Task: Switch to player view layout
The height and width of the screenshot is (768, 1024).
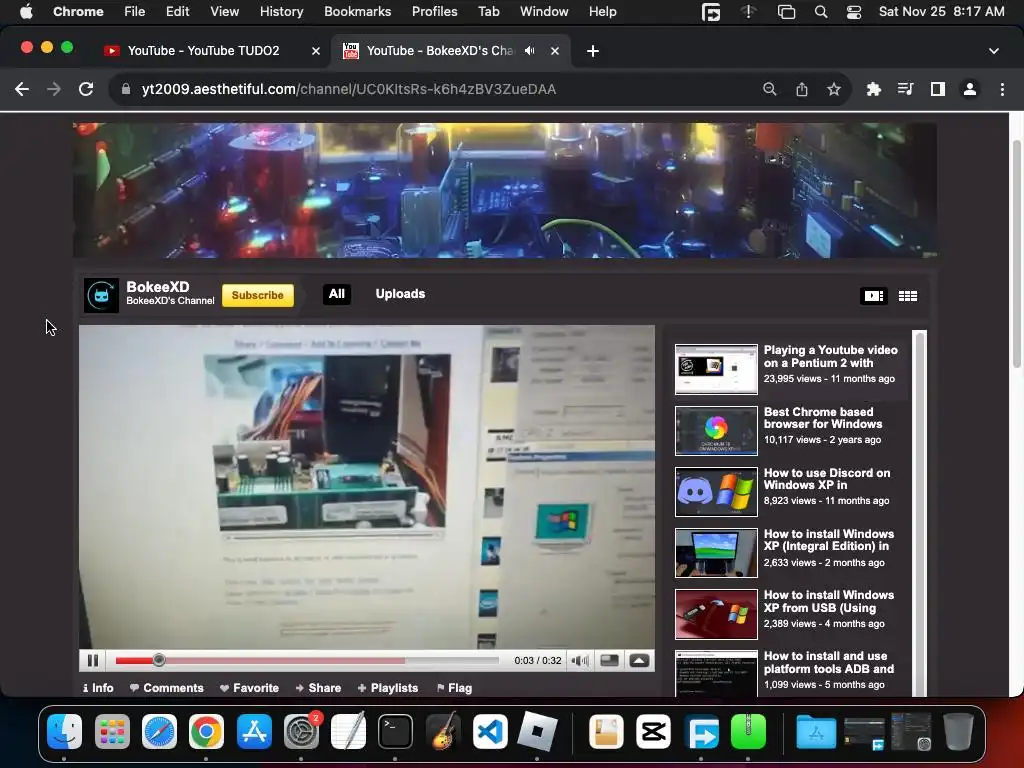Action: 873,296
